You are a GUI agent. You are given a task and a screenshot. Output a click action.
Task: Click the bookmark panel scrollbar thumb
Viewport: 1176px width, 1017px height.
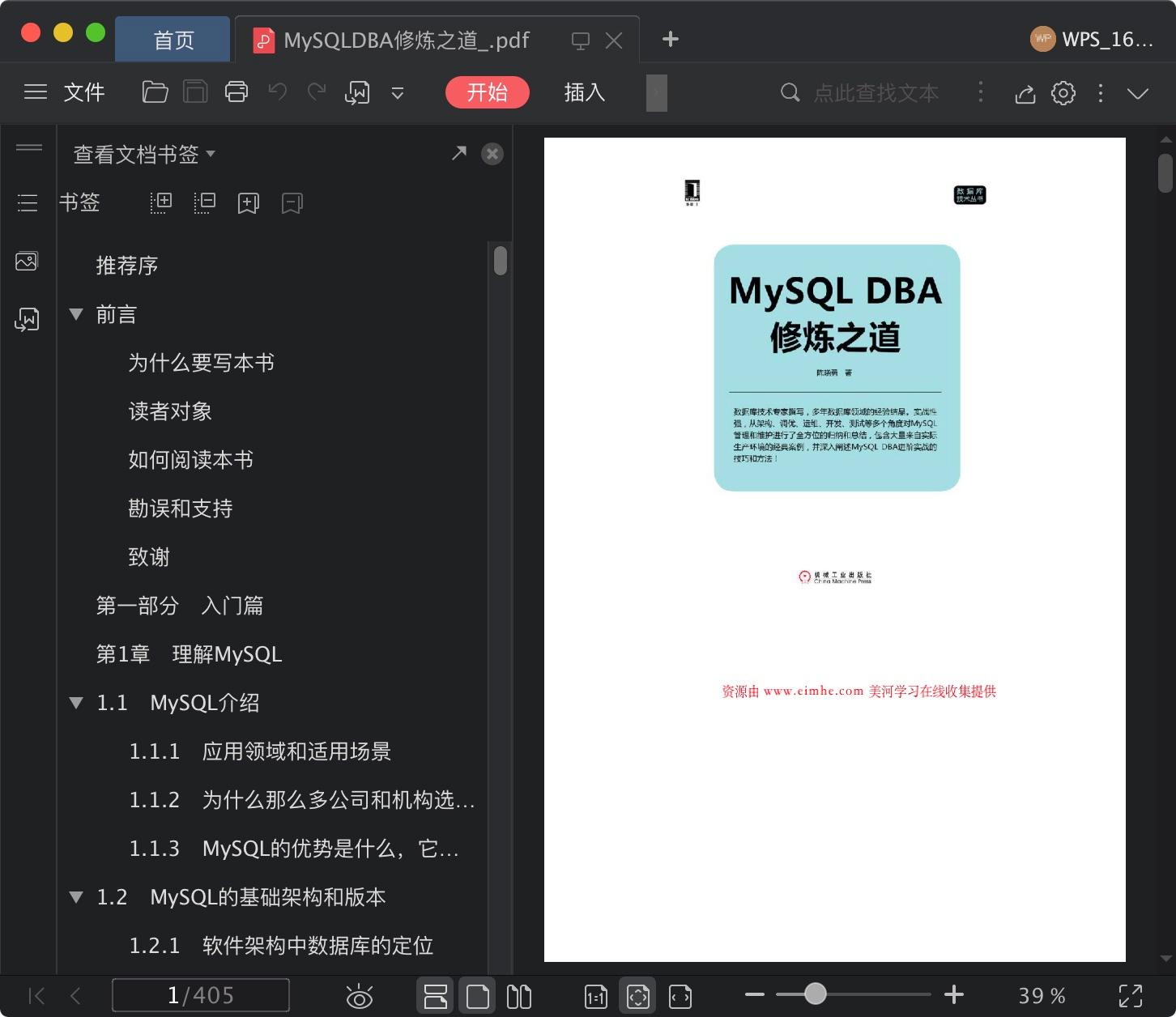click(x=501, y=261)
